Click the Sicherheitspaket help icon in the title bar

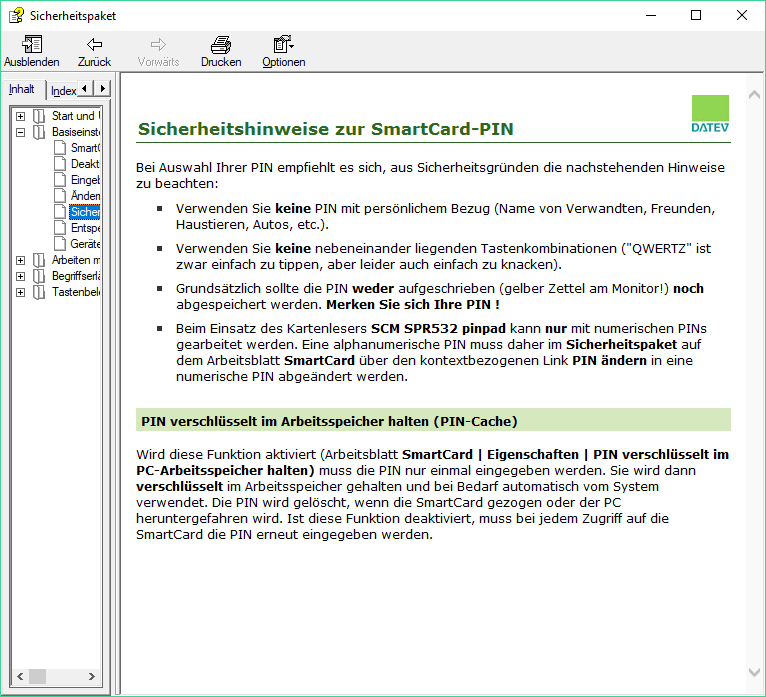[x=16, y=16]
